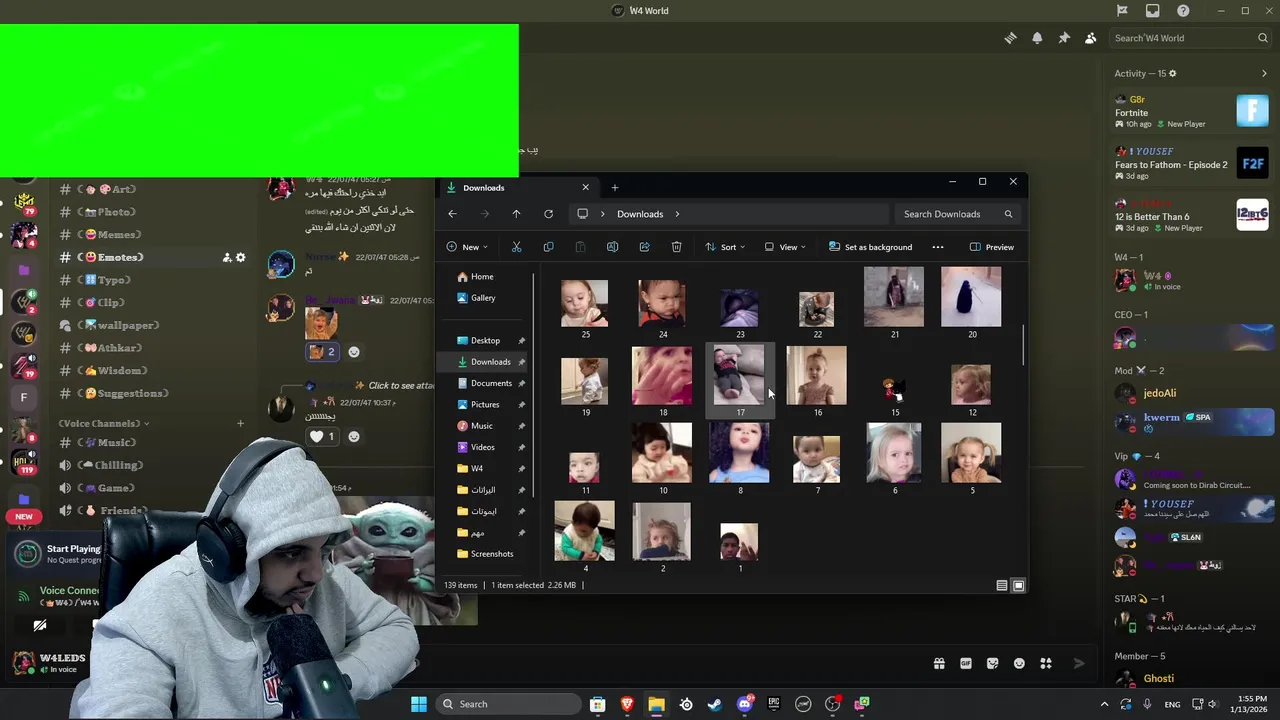
Task: Select Gallery in Explorer sidebar
Action: [x=483, y=298]
